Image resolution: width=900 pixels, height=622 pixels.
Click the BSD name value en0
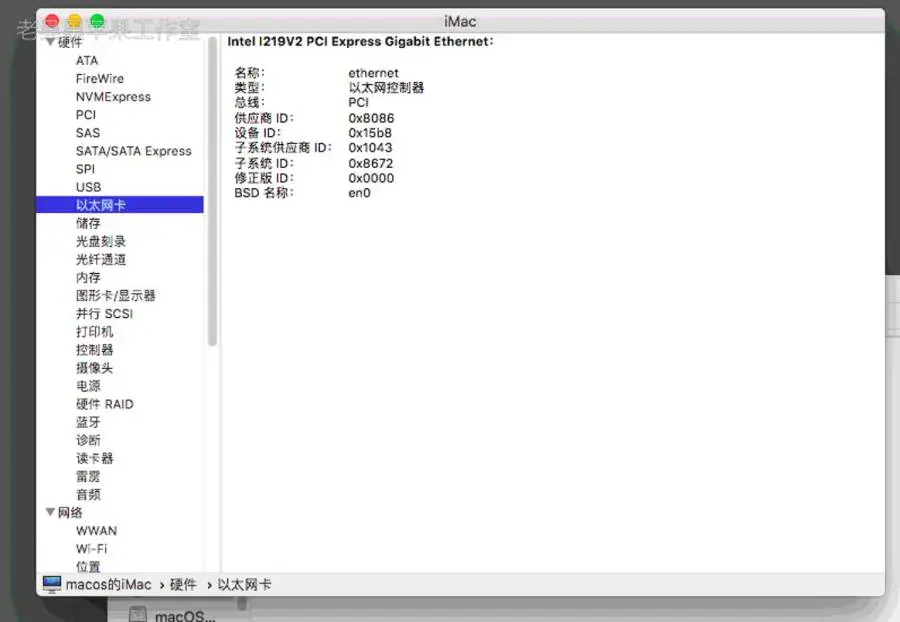(359, 193)
